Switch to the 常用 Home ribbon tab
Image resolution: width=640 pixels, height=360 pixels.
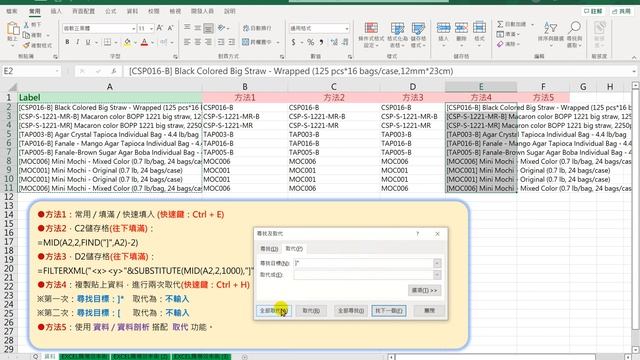tap(35, 11)
